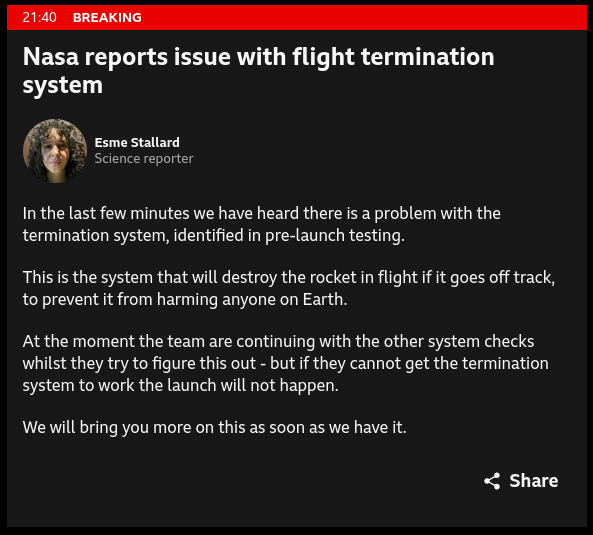Click the word 'Nasa' in the headline

51,57
